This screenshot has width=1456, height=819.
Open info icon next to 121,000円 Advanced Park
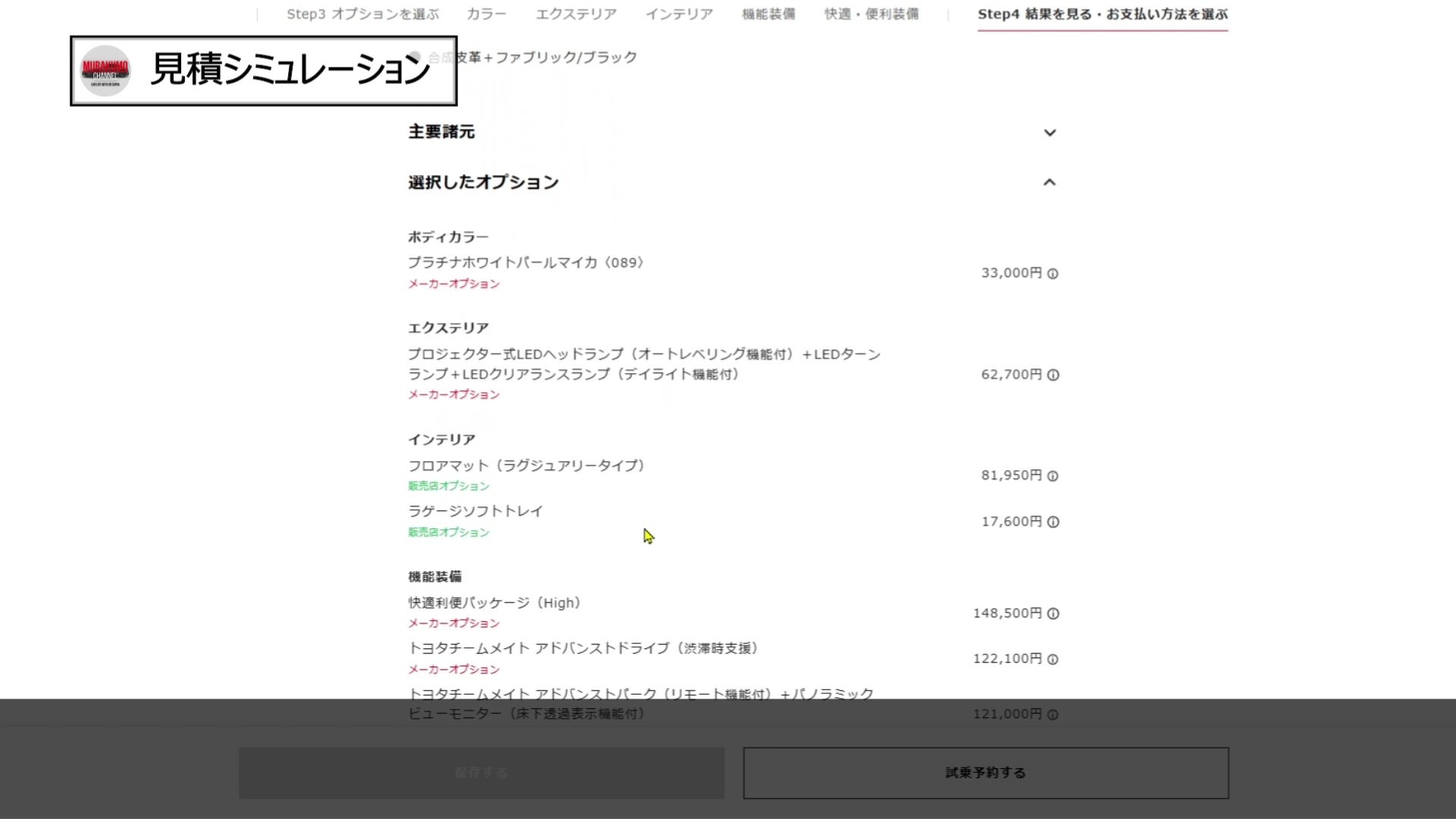click(x=1053, y=714)
